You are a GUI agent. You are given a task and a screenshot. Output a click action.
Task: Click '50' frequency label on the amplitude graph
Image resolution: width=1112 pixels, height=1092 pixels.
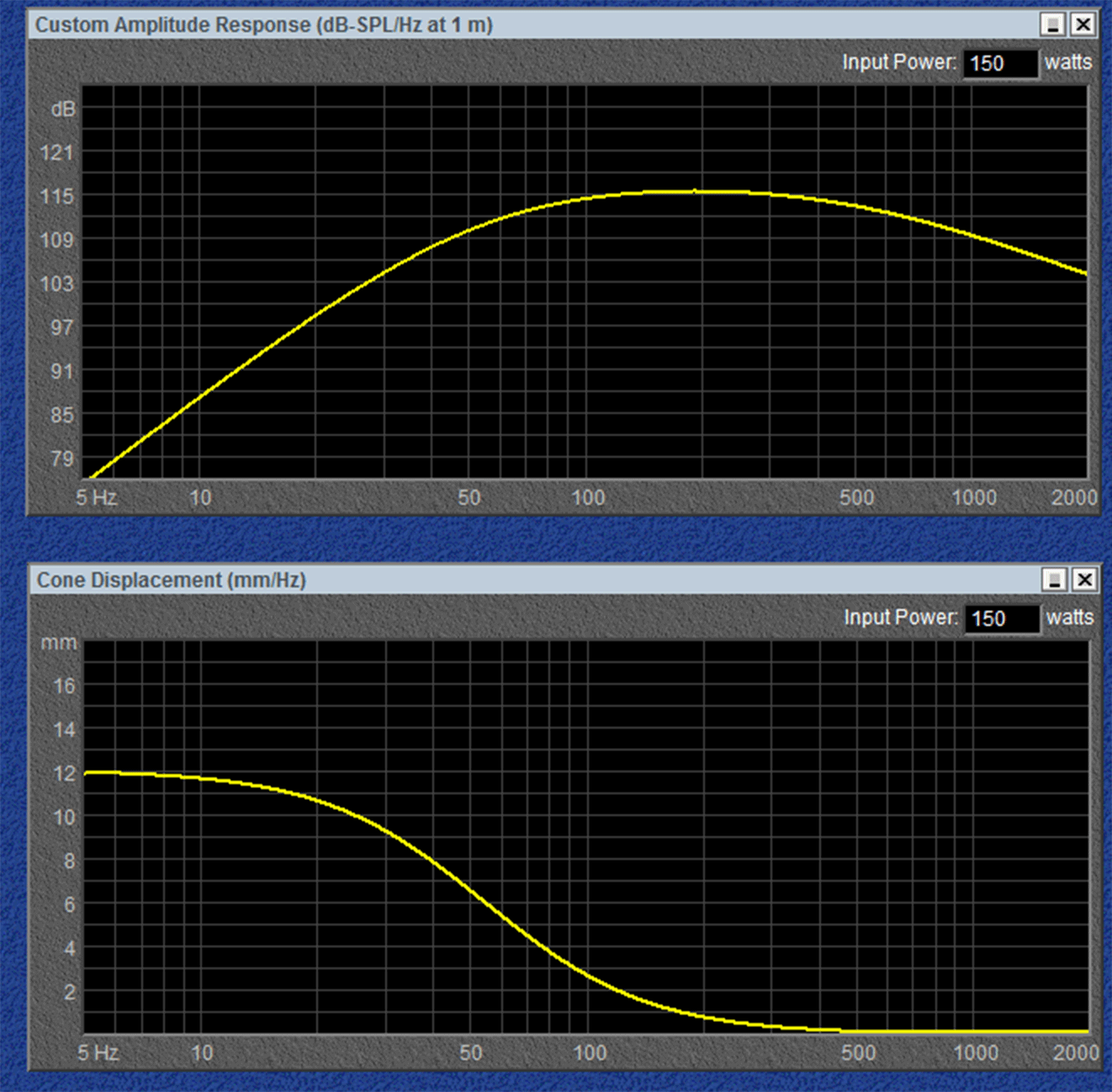pyautogui.click(x=469, y=497)
